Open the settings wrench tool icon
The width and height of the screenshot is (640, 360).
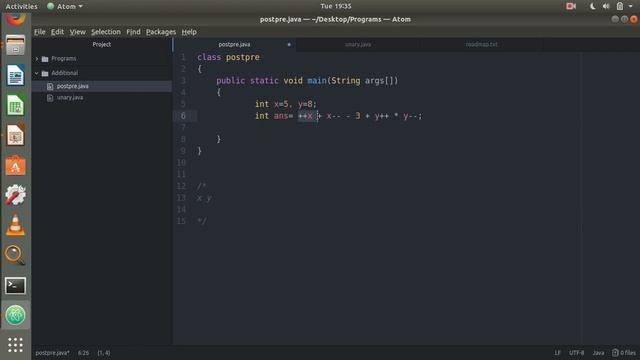(16, 195)
